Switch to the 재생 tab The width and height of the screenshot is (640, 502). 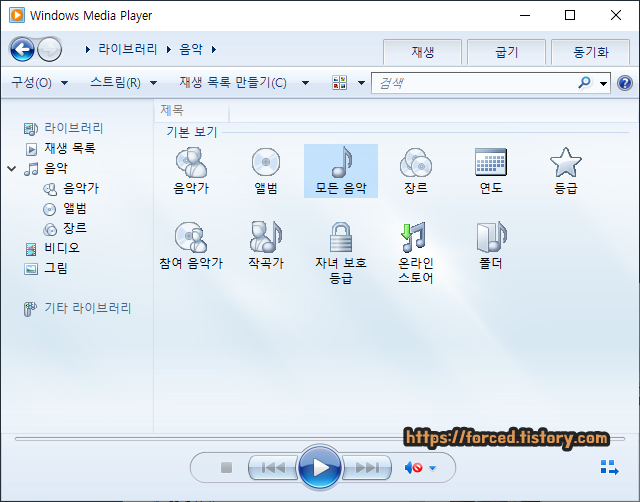[x=422, y=52]
